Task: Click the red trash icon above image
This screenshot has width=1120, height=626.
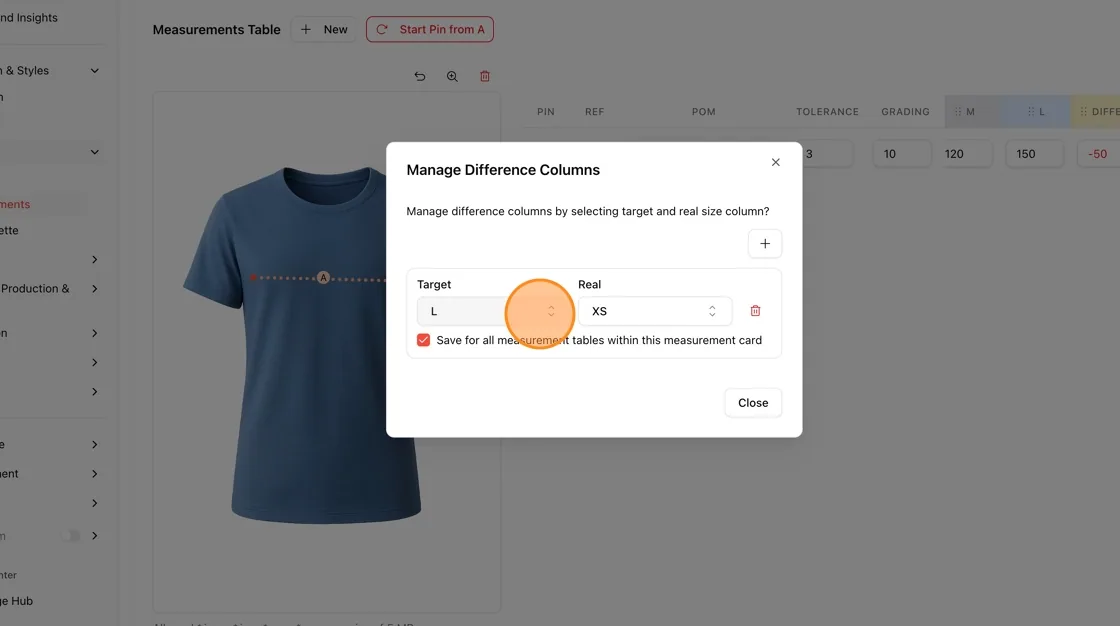Action: [485, 76]
